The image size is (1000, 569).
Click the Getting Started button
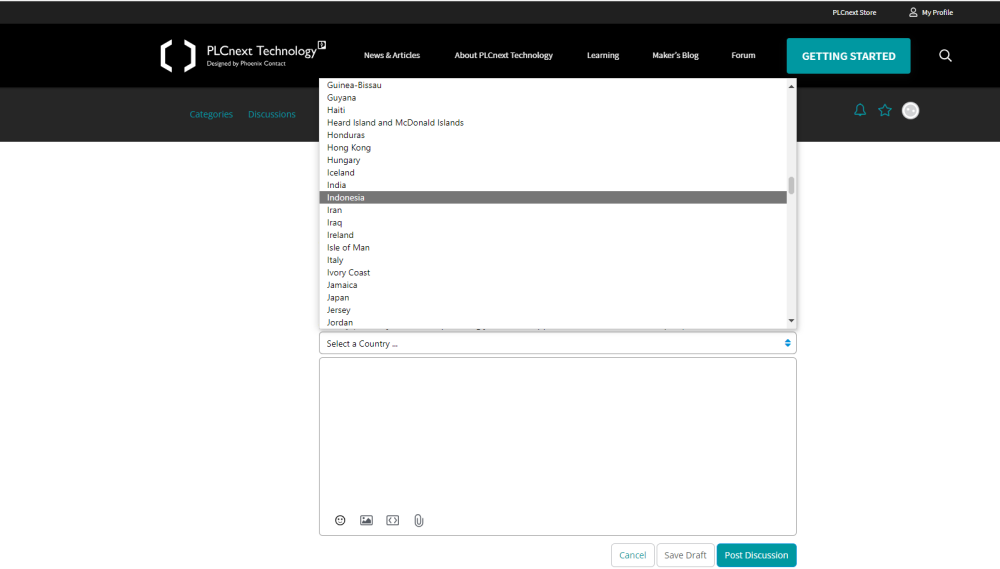tap(848, 56)
